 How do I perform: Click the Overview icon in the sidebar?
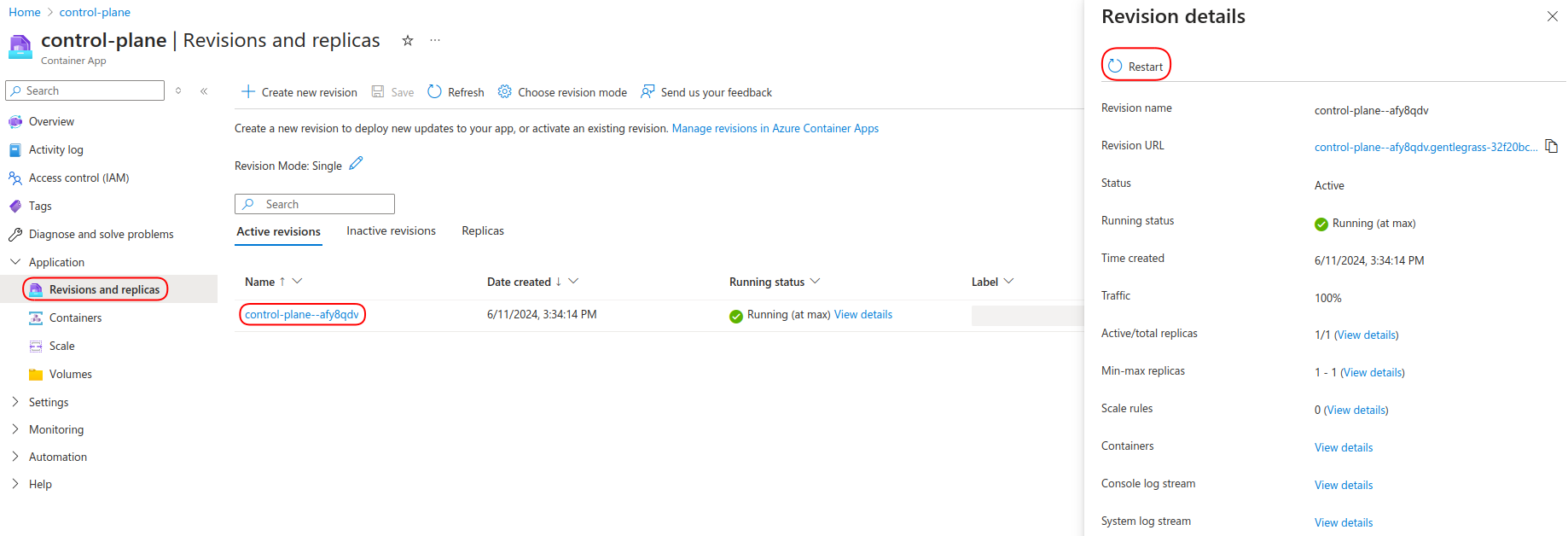pos(15,121)
